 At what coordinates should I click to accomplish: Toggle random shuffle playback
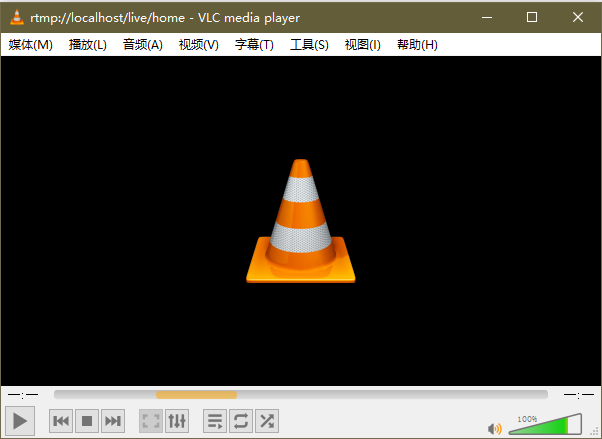267,421
